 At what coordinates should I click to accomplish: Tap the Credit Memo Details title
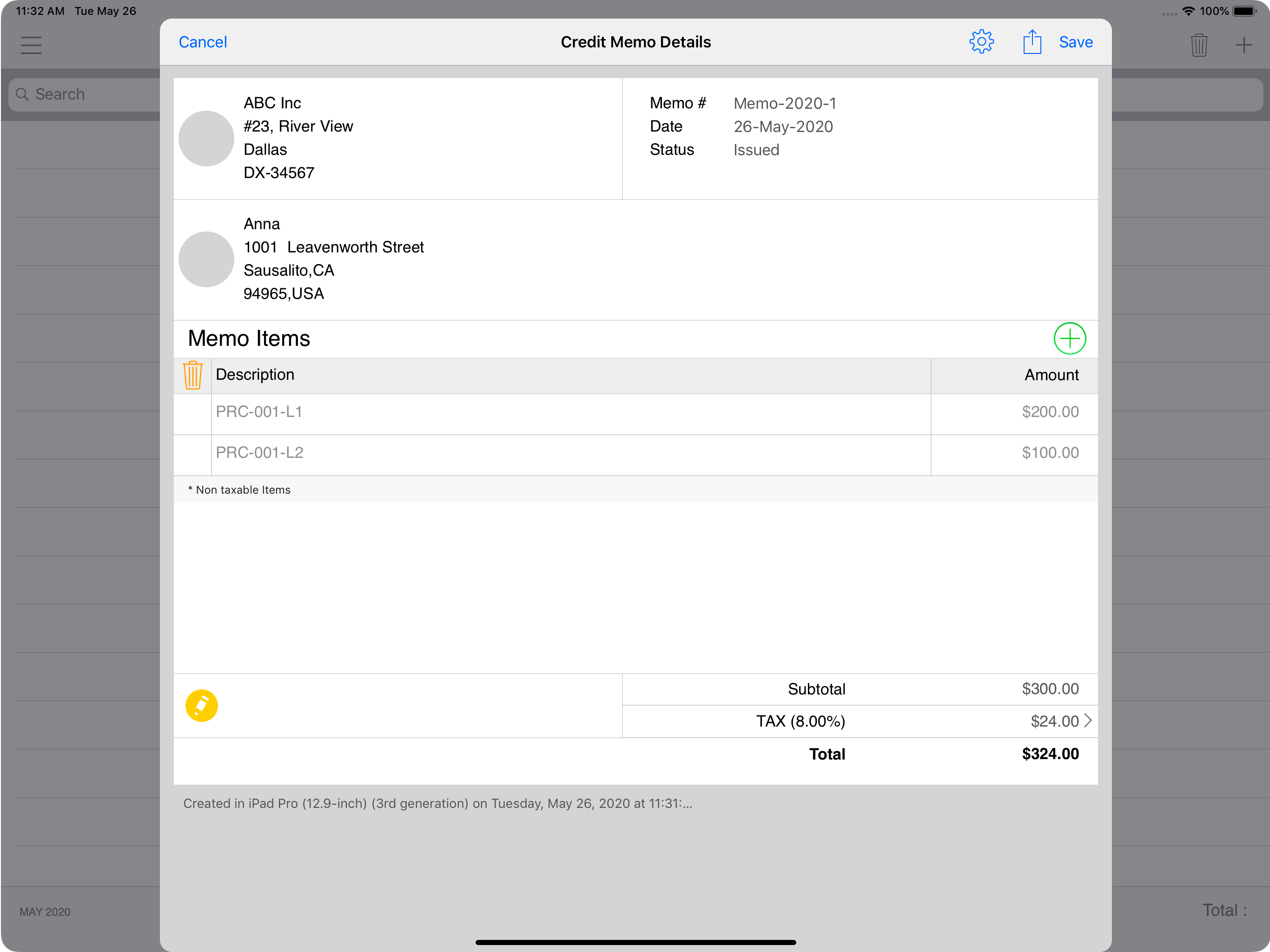635,42
